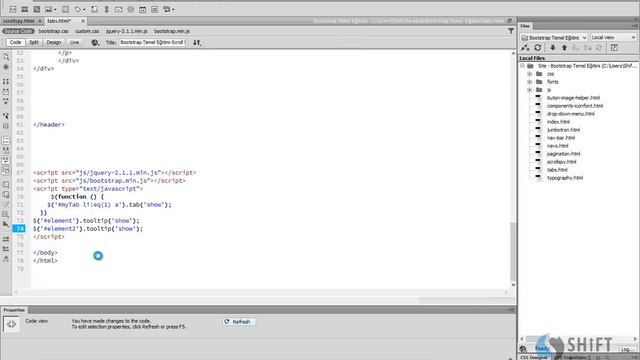Click the Collapse Selection icon

coord(6,91)
